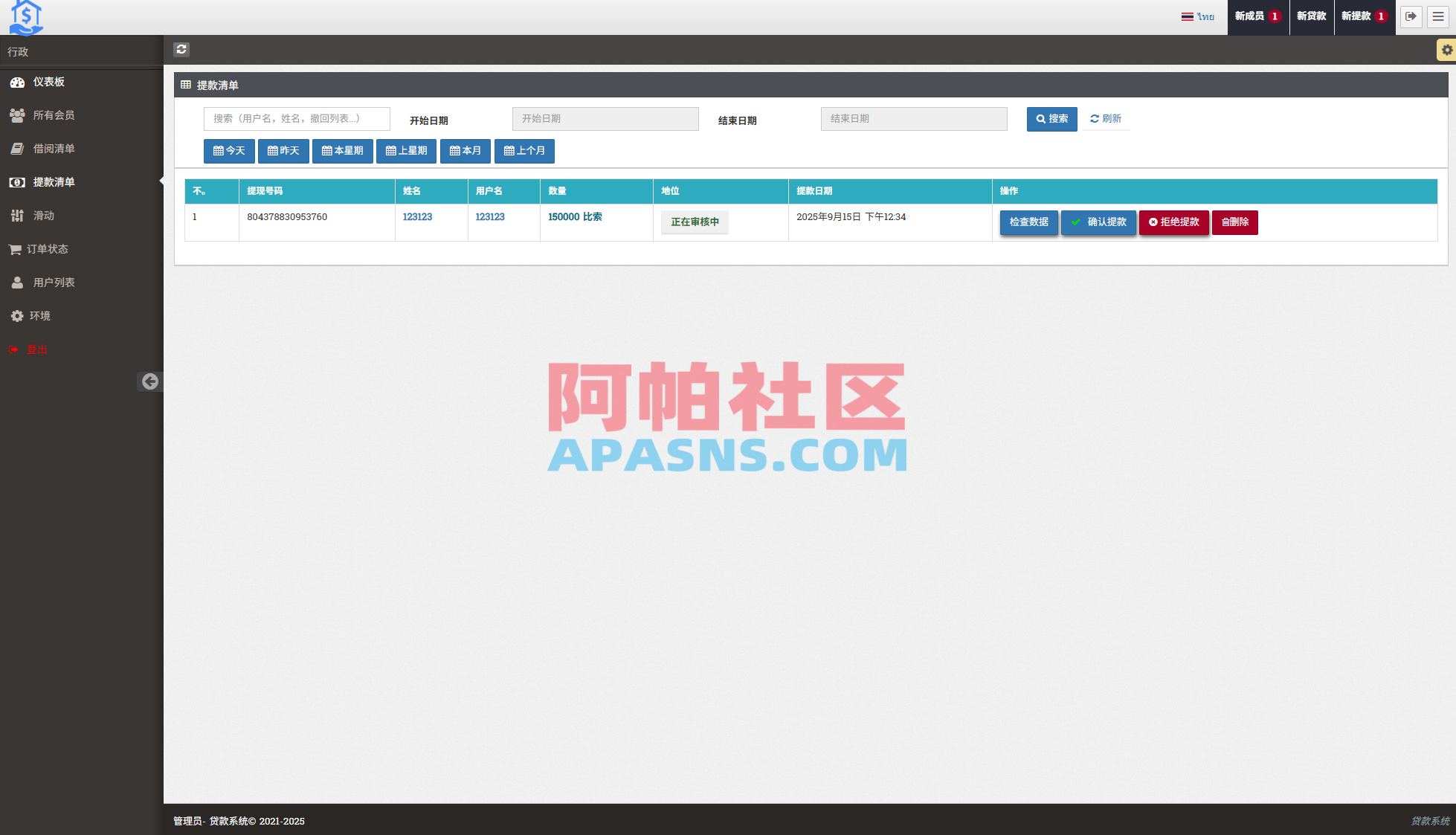Collapse the sidebar with the arrow button

(150, 381)
